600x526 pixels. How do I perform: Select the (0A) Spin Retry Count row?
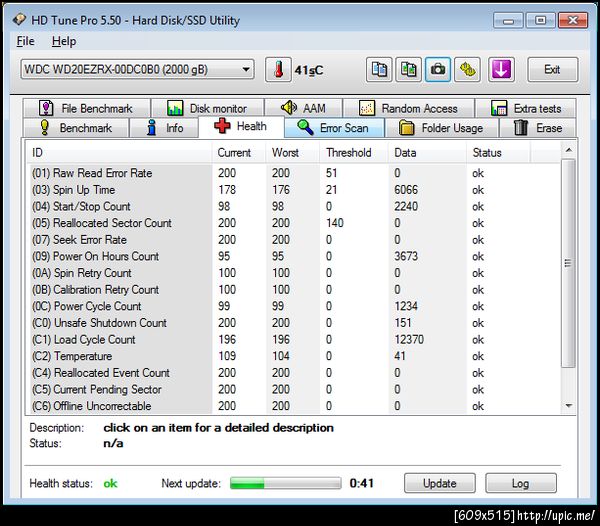[x=294, y=273]
